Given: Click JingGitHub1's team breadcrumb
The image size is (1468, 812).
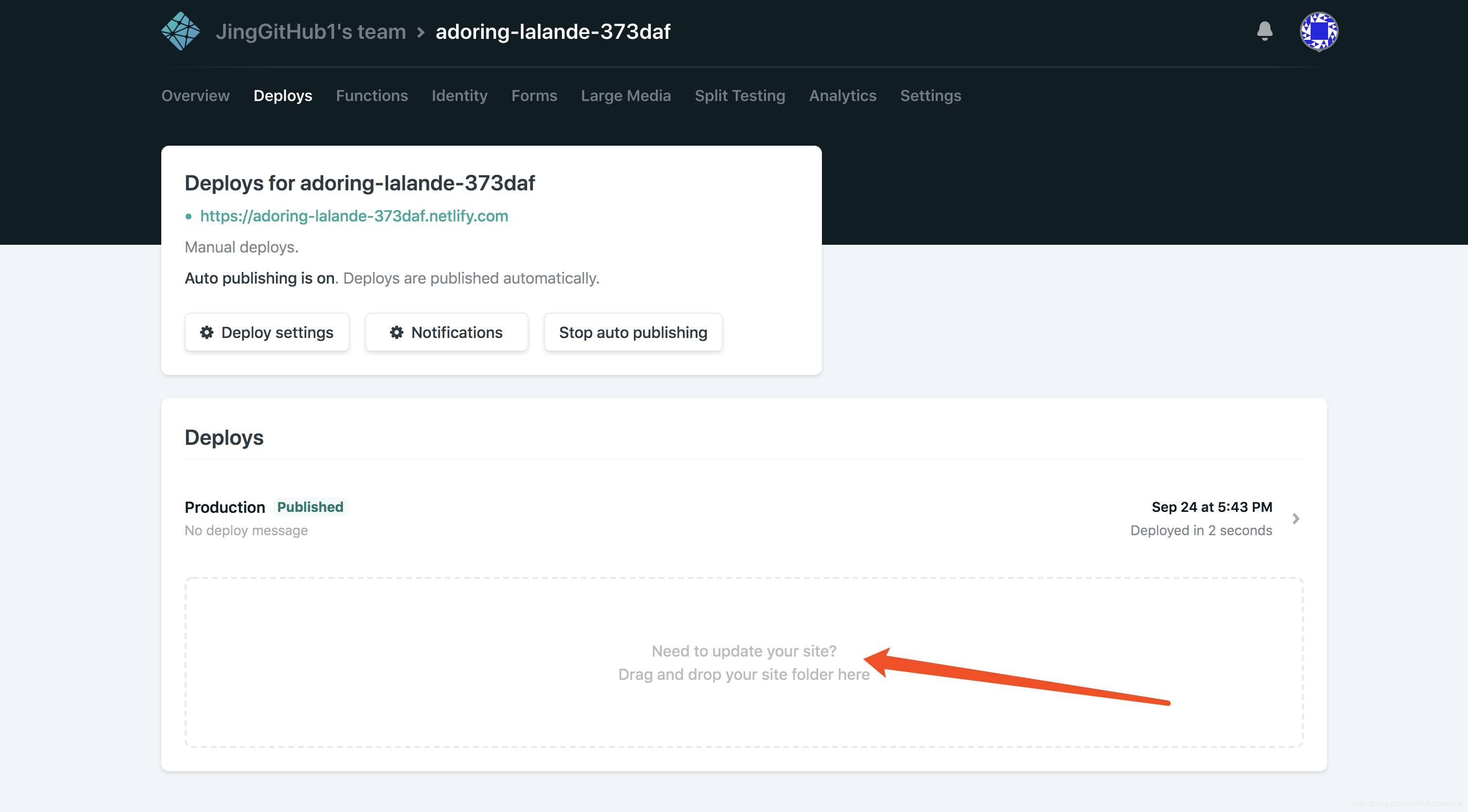Looking at the screenshot, I should click(310, 32).
